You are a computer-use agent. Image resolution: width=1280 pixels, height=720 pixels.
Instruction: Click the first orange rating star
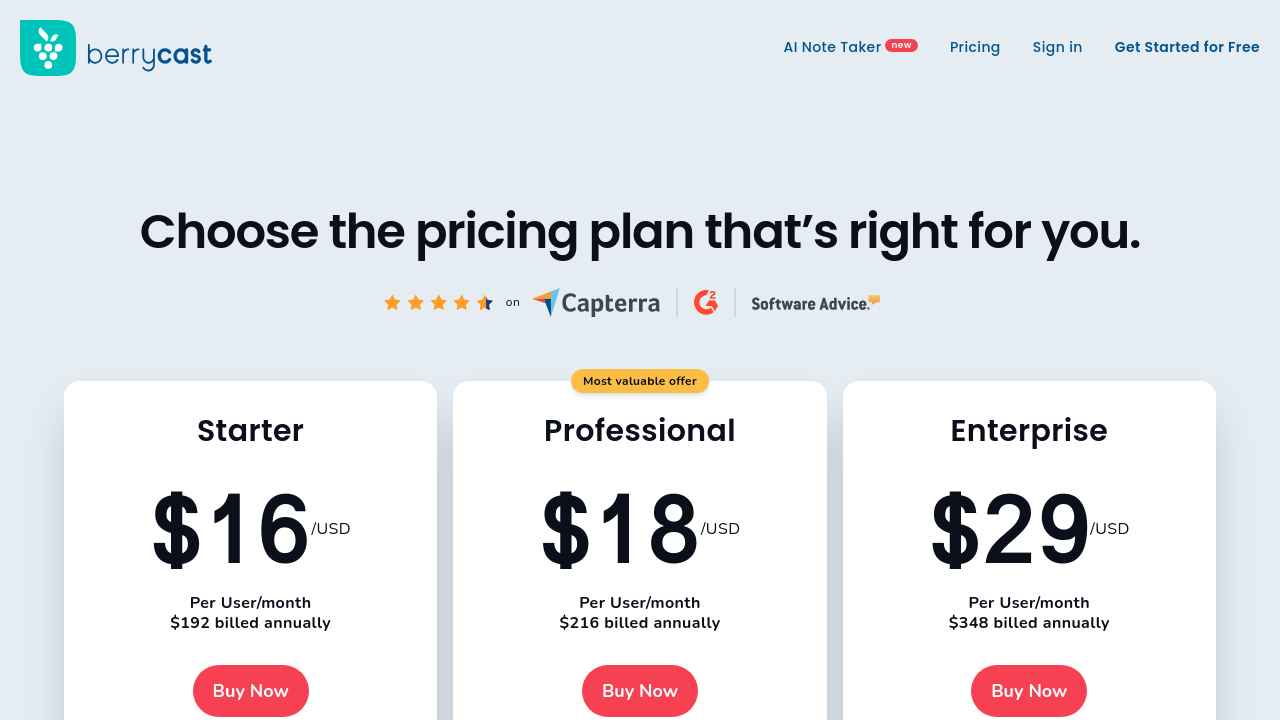[392, 302]
